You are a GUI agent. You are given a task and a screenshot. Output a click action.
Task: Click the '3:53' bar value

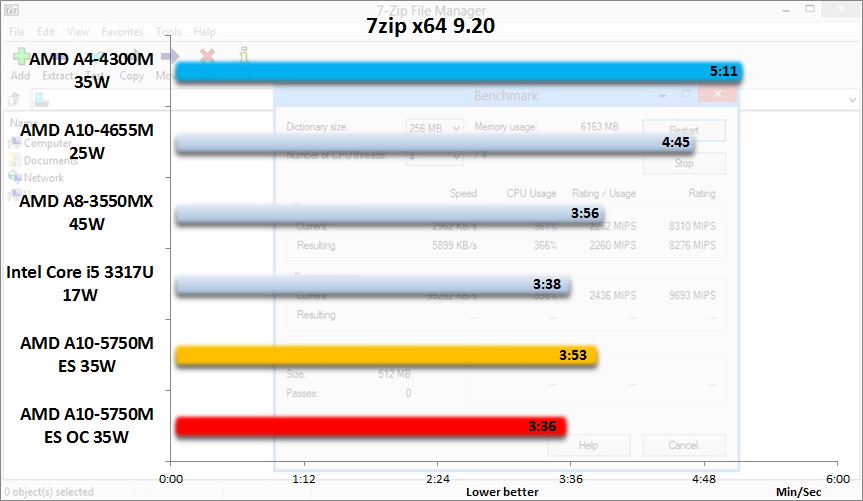573,355
